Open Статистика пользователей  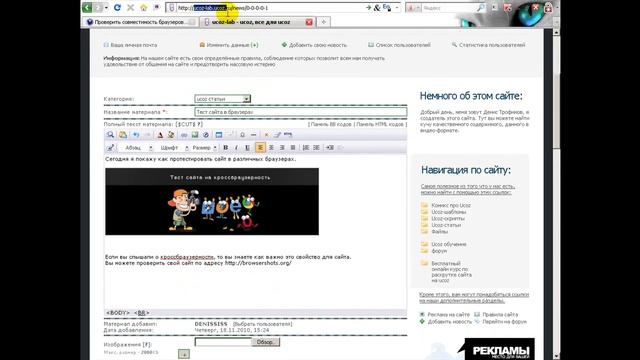tap(492, 45)
